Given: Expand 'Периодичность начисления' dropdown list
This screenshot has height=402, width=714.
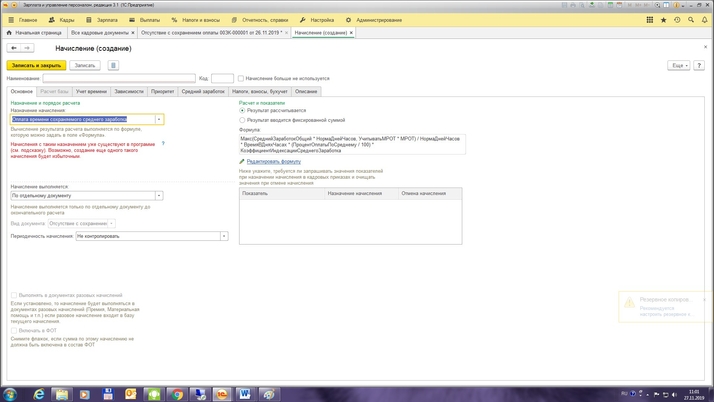Looking at the screenshot, I should tap(224, 237).
